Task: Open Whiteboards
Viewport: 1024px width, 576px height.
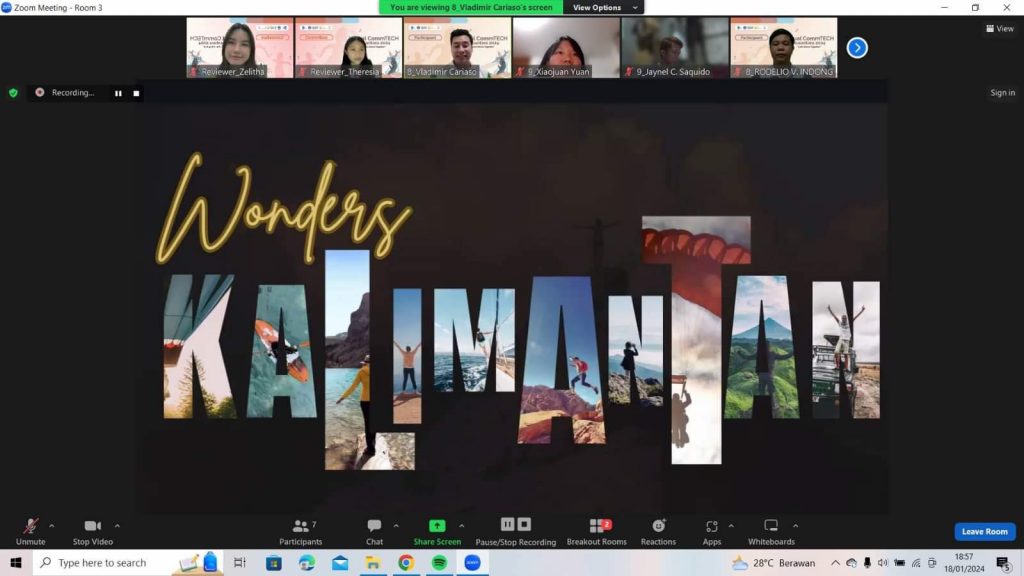Action: click(x=771, y=532)
